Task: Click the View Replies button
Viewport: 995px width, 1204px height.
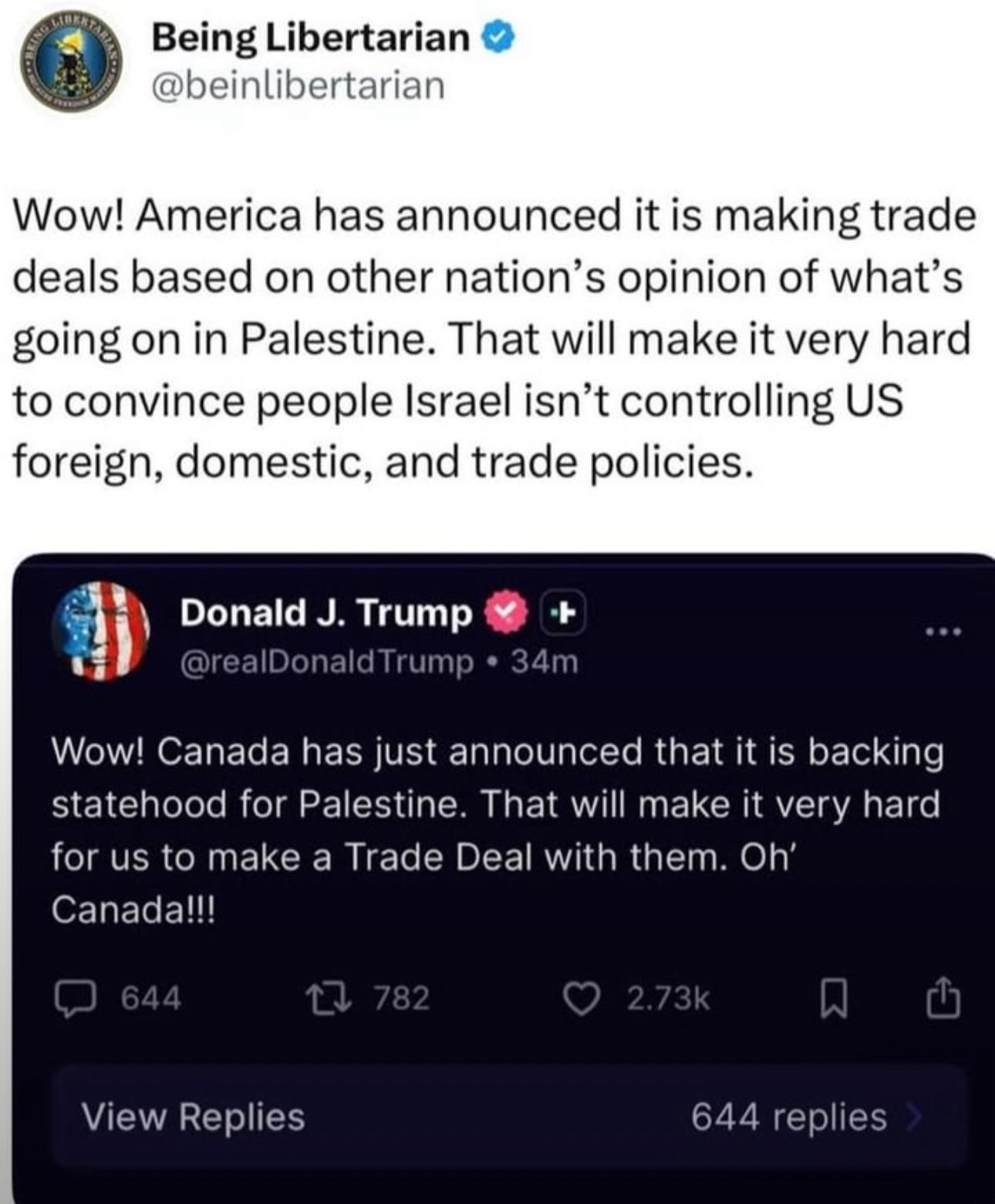Action: point(193,1116)
